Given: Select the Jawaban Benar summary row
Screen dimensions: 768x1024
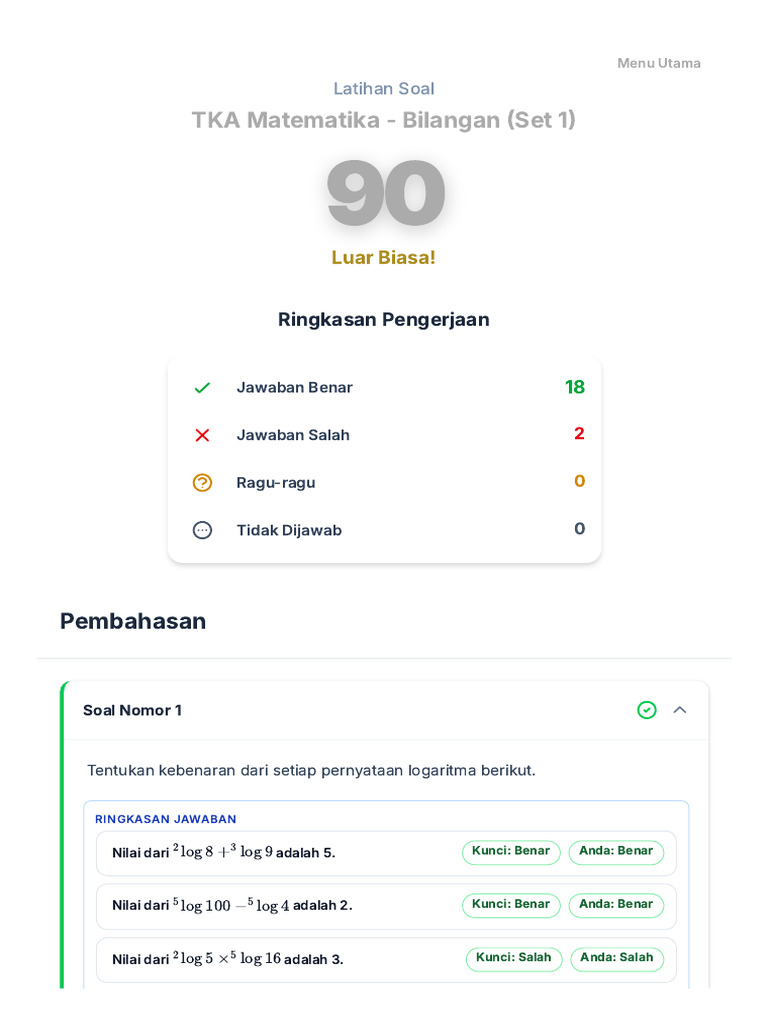Looking at the screenshot, I should point(384,388).
